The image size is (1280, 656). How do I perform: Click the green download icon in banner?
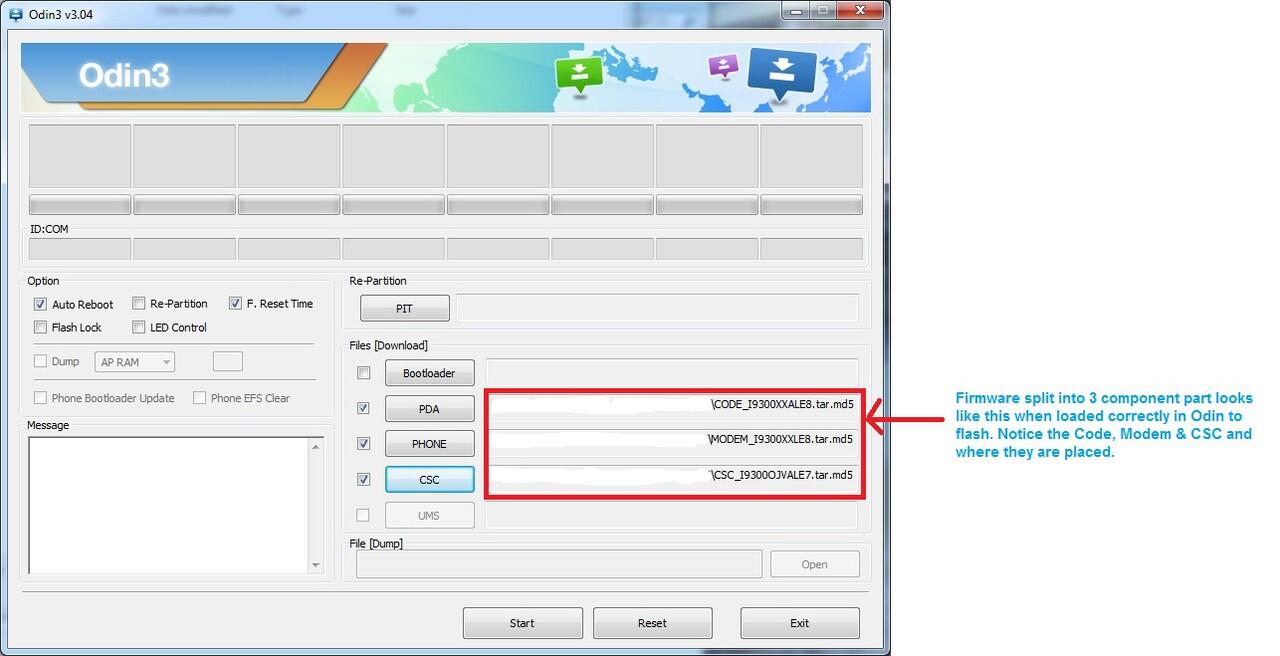(580, 74)
